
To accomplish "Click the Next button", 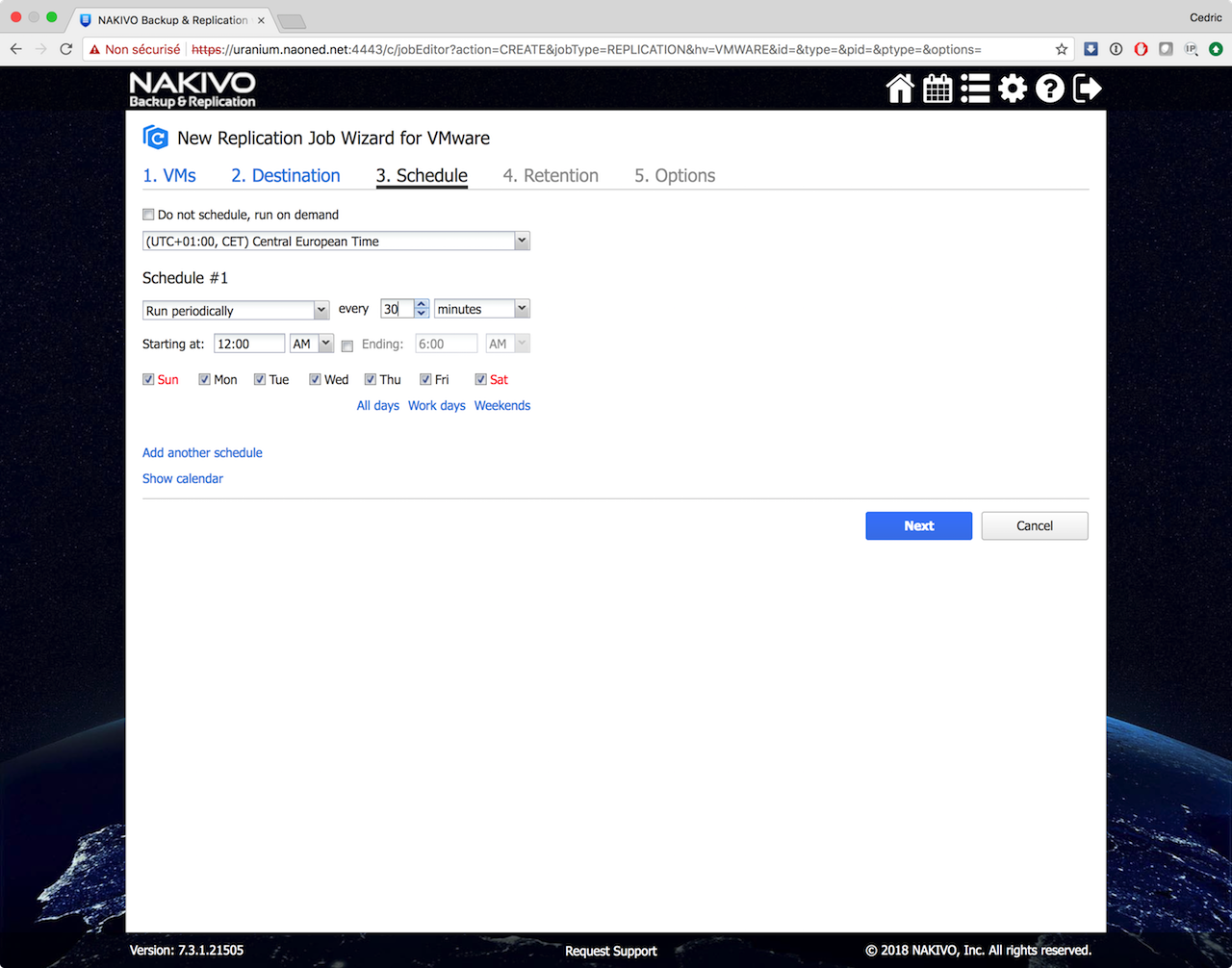I will (918, 525).
